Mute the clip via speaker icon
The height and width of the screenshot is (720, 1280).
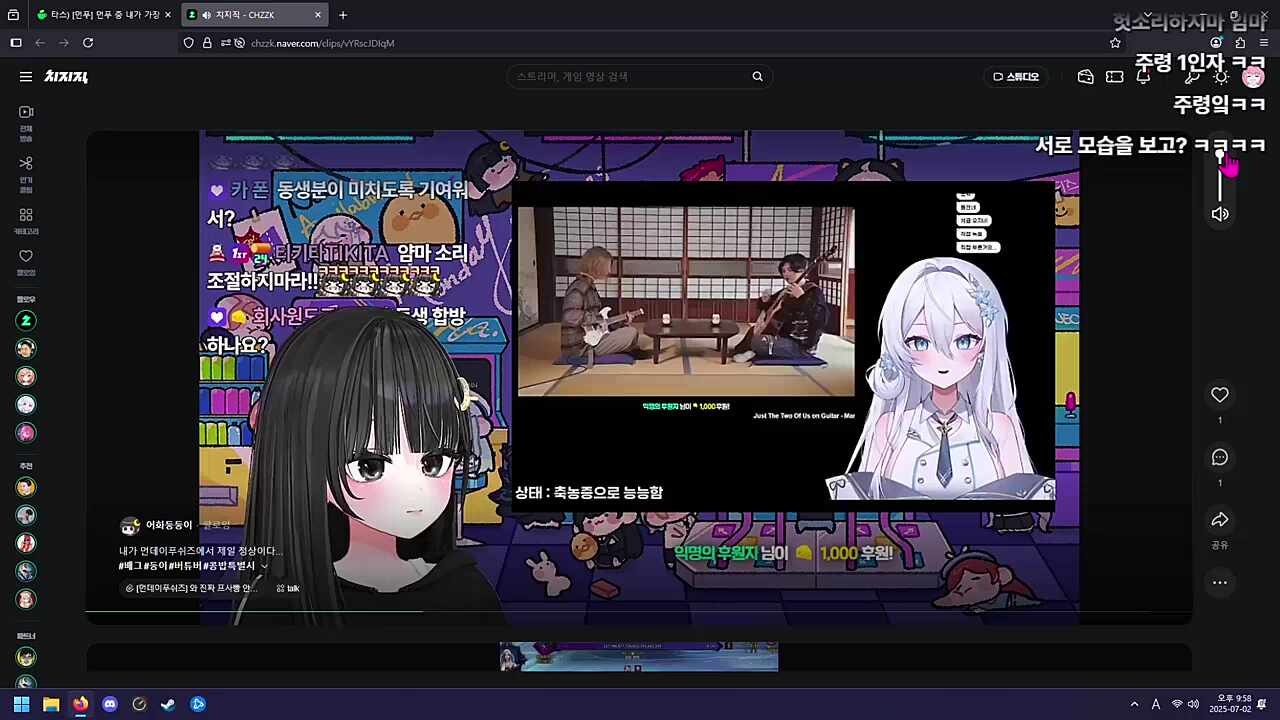(x=1220, y=214)
